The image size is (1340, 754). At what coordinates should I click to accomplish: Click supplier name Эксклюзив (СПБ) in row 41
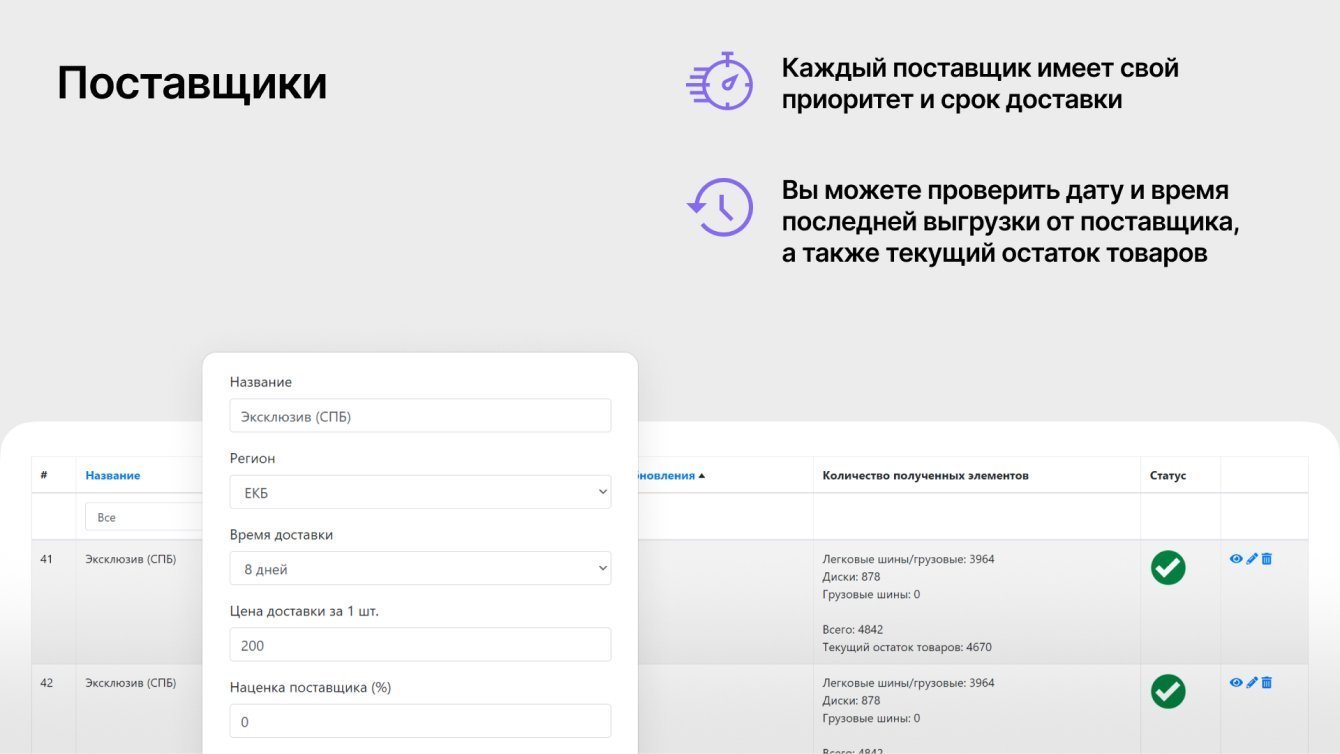click(x=131, y=559)
